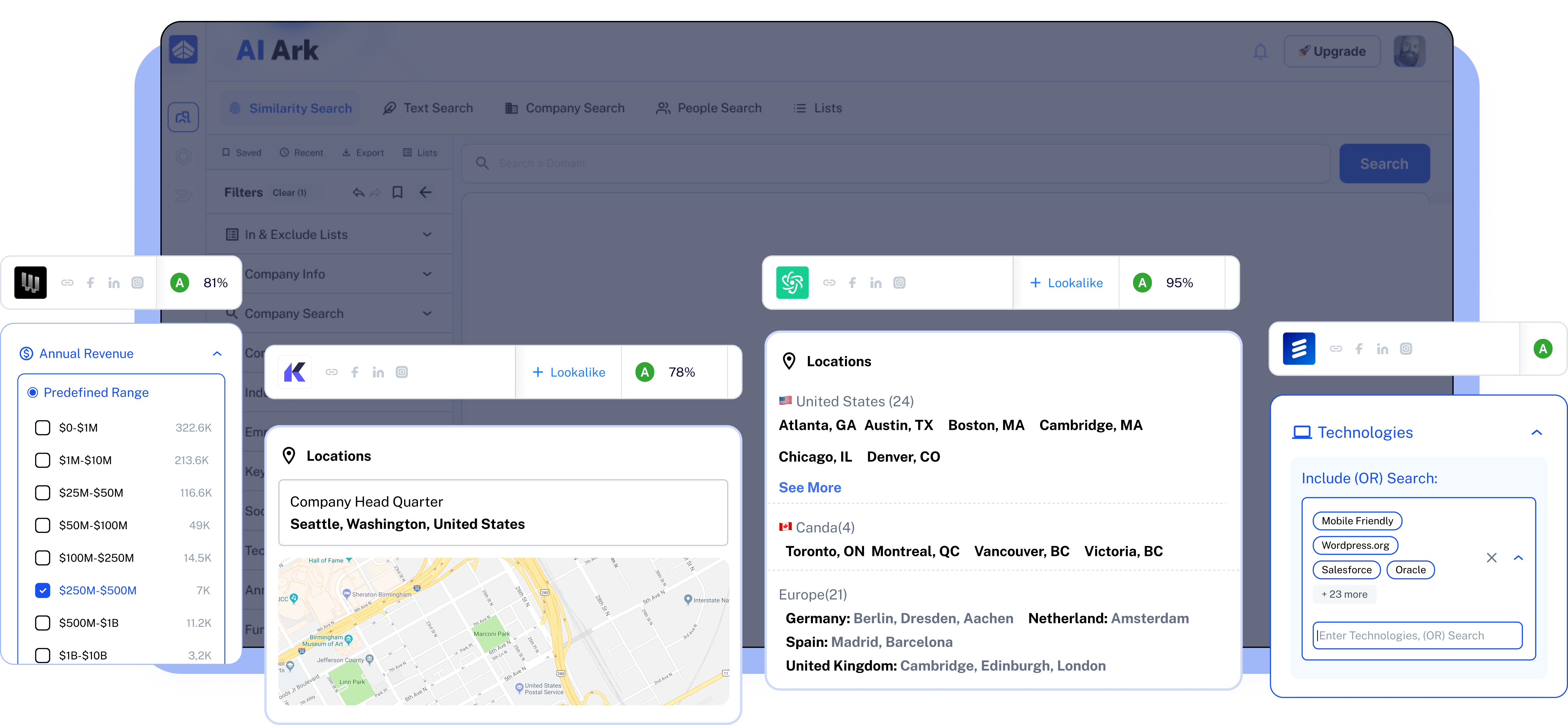
Task: Open Facebook icon on the 81% card
Action: pos(91,283)
